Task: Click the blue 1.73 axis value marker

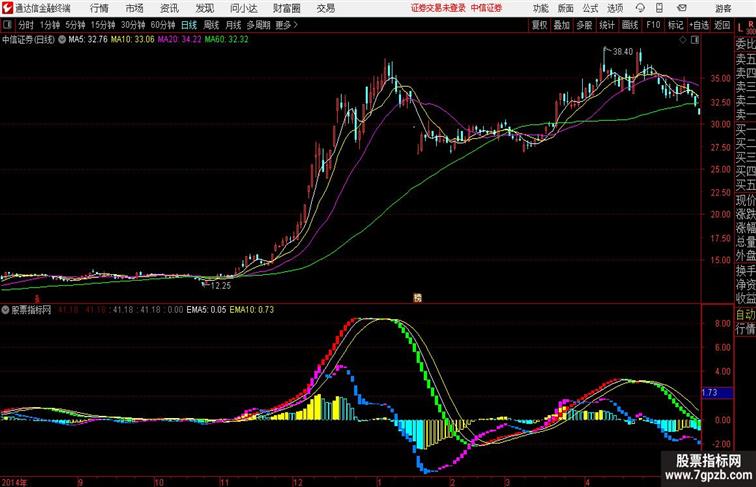Action: point(717,393)
